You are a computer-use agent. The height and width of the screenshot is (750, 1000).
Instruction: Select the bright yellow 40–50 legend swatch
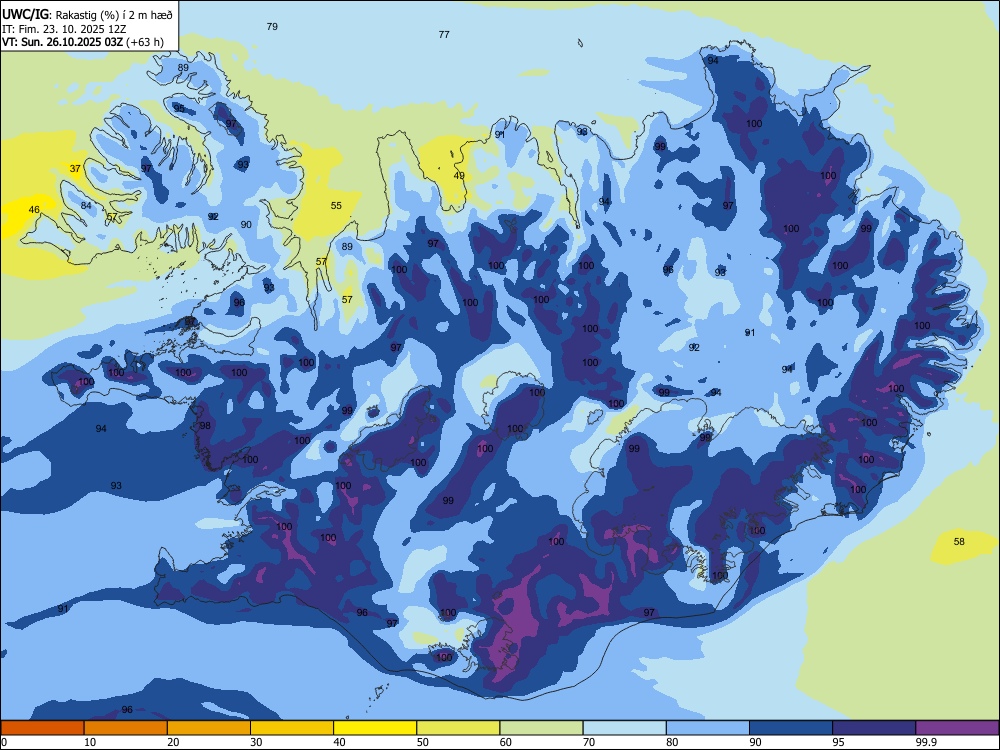tap(375, 728)
